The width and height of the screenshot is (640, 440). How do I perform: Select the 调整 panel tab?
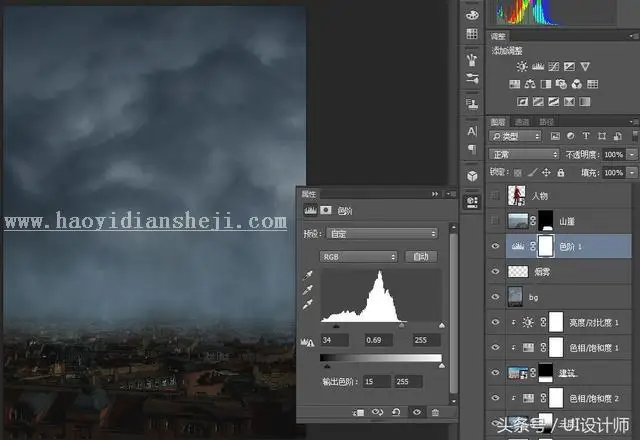498,36
